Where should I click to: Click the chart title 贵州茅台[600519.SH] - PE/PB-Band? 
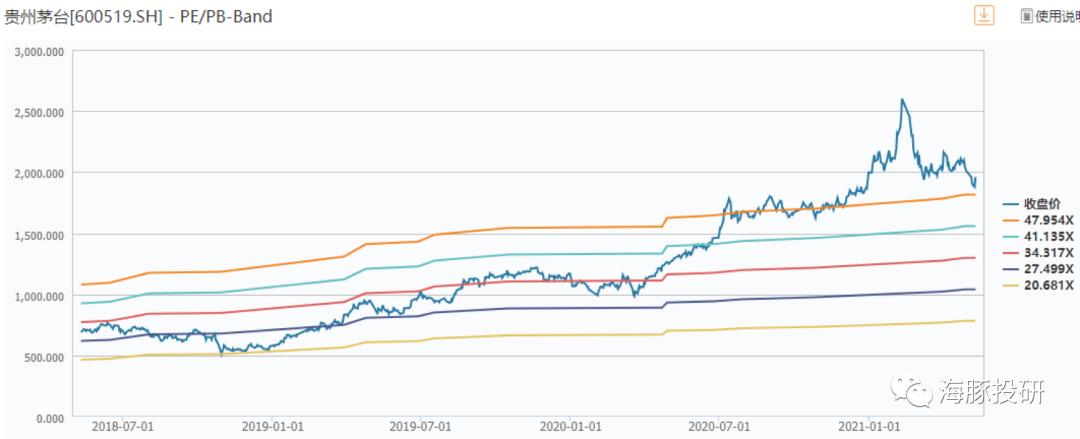pyautogui.click(x=139, y=17)
